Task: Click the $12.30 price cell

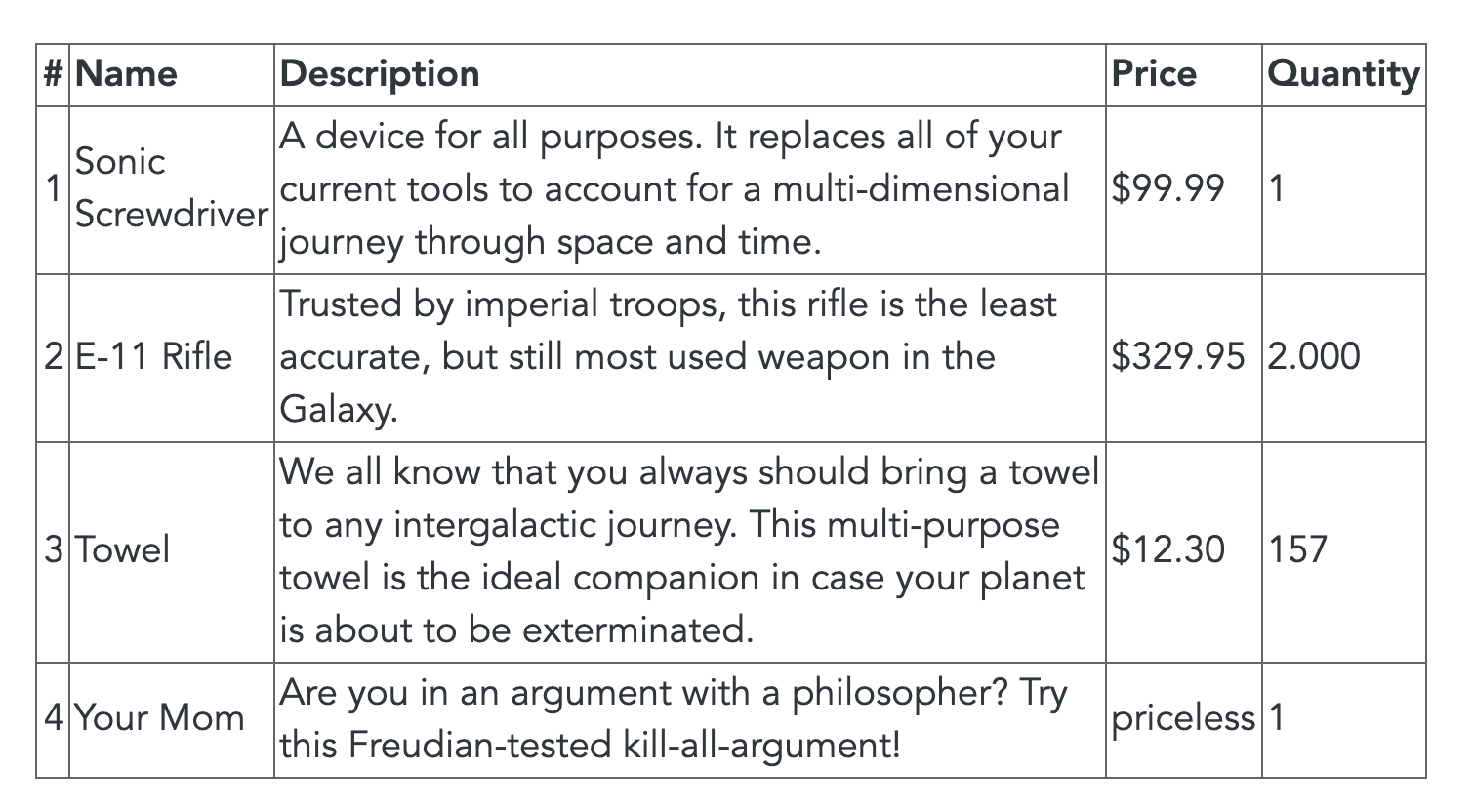Action: point(1167,549)
